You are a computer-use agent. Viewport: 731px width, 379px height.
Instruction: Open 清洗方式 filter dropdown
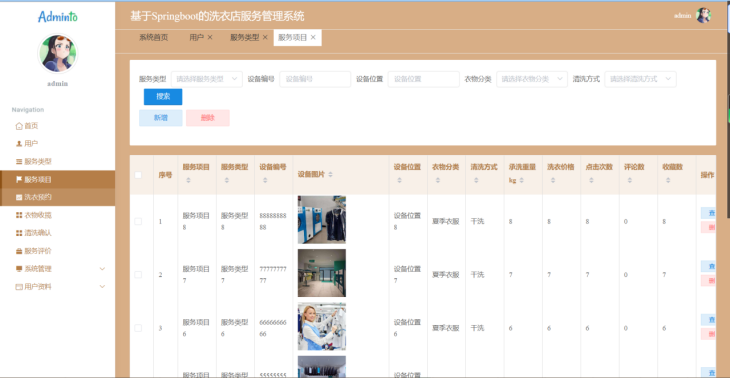click(x=640, y=79)
